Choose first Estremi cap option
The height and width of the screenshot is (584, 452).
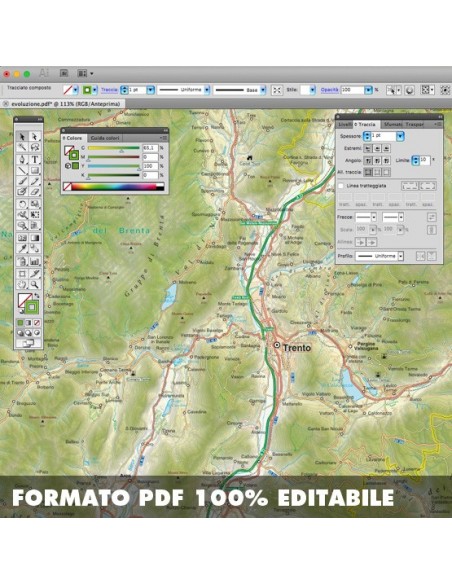[x=368, y=148]
